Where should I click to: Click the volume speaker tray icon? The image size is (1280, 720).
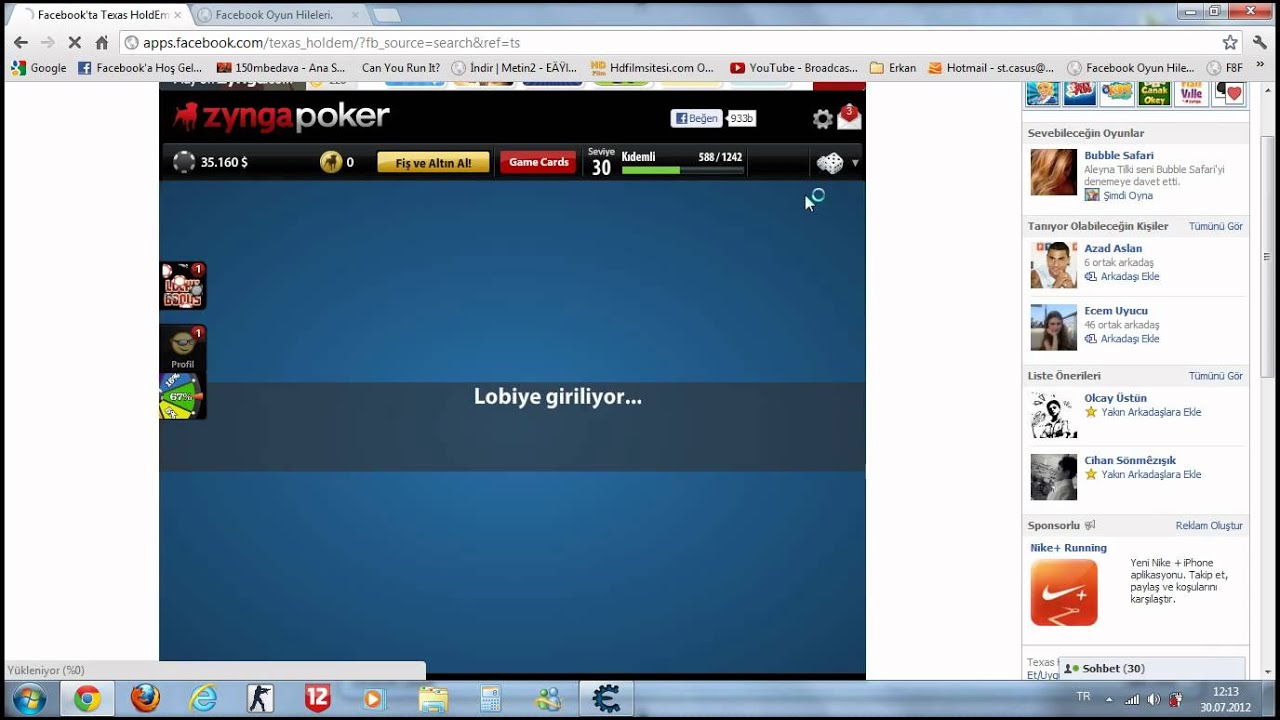(x=1153, y=699)
